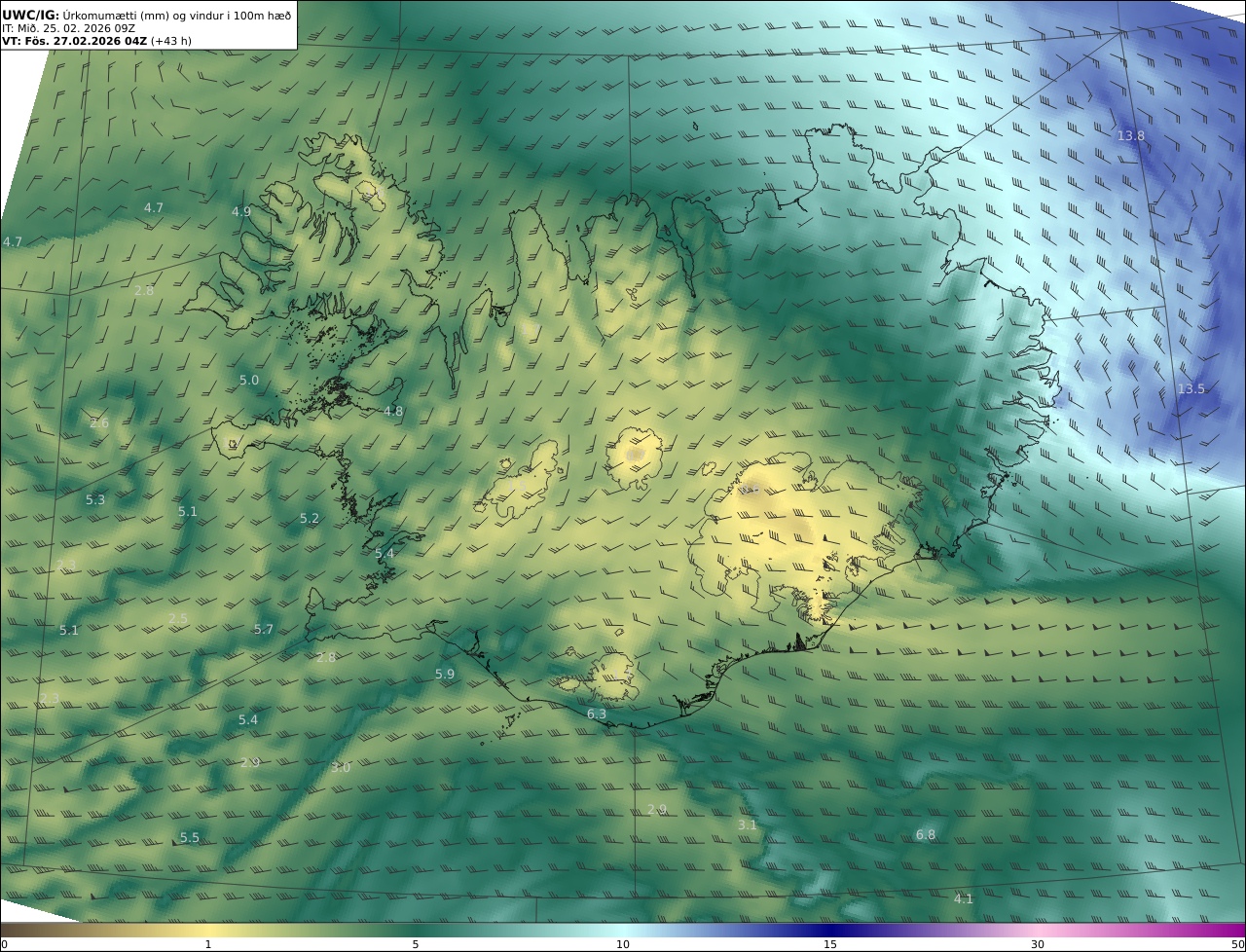
Task: Click the value label '13.5' on the map
Action: coord(1191,388)
